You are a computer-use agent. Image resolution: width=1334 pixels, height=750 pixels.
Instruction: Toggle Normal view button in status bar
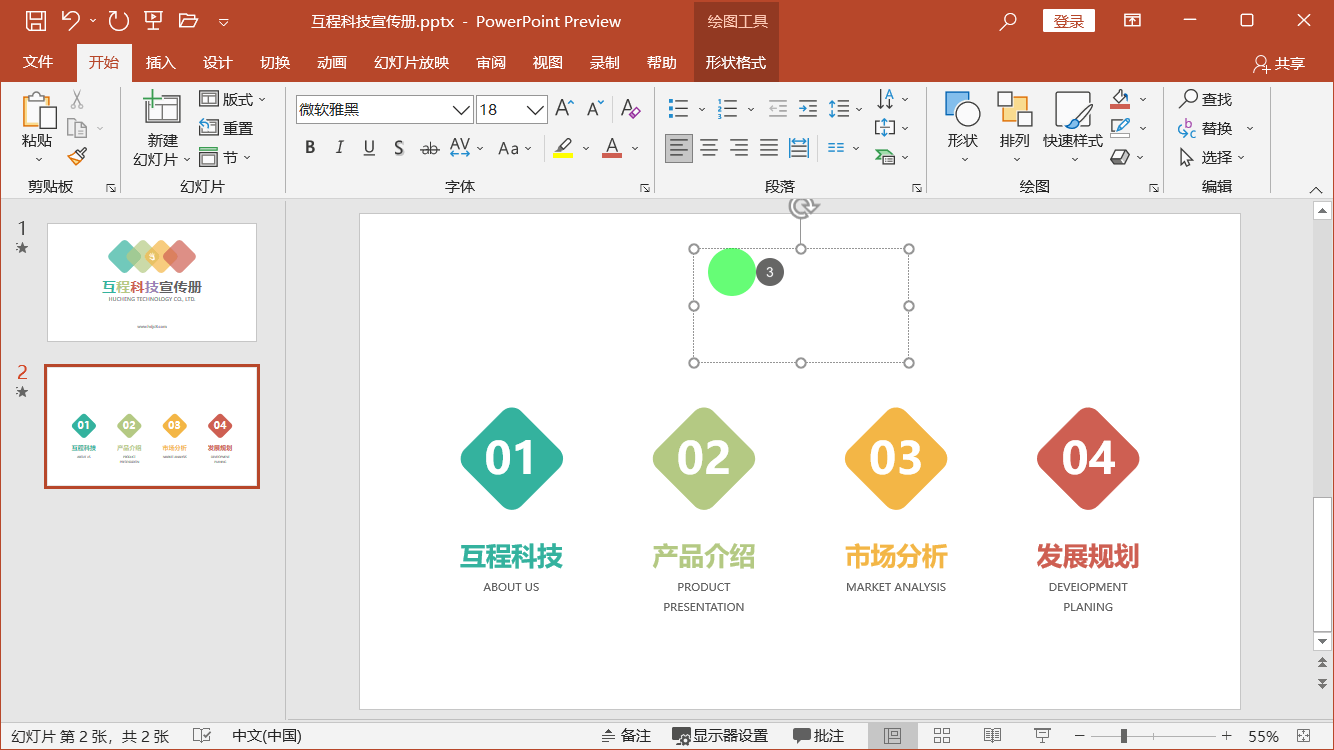(x=893, y=736)
